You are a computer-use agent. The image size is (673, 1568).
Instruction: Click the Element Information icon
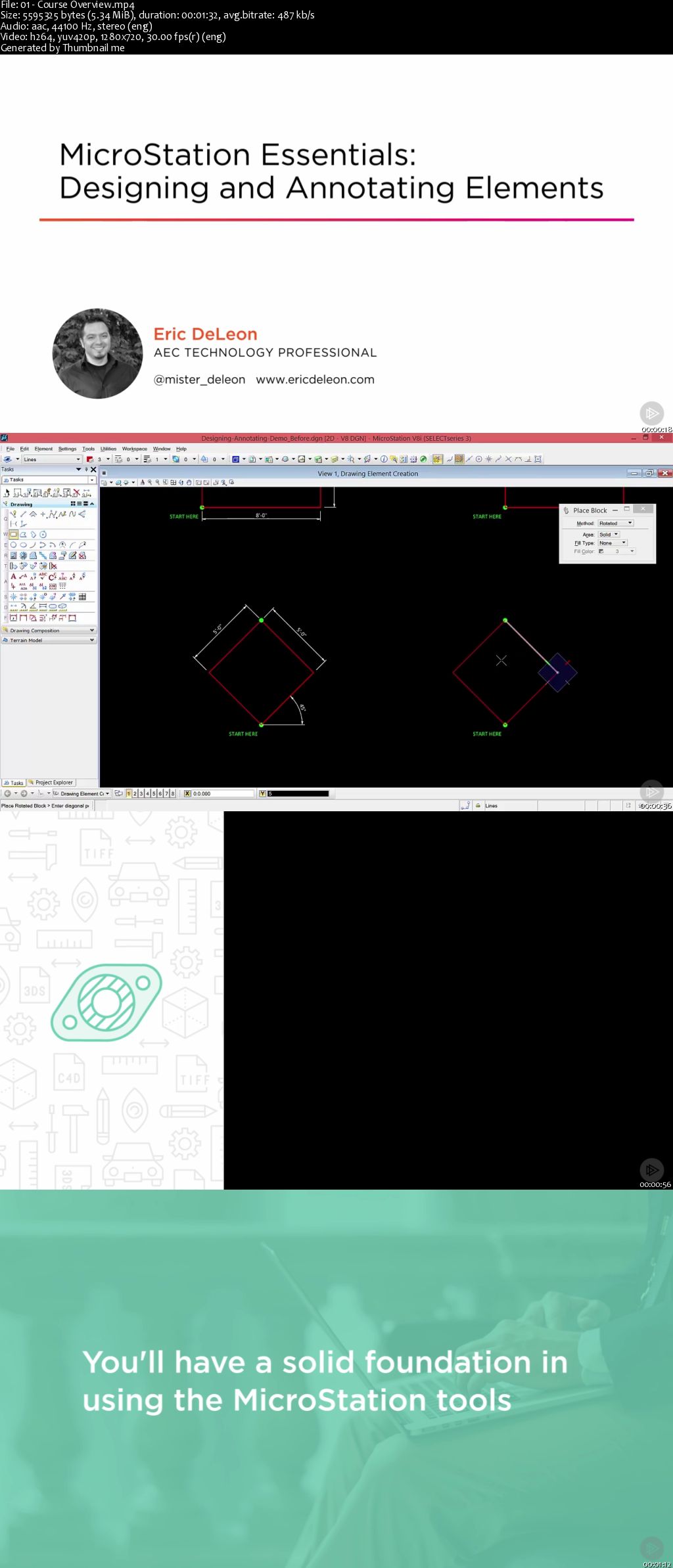[x=384, y=459]
